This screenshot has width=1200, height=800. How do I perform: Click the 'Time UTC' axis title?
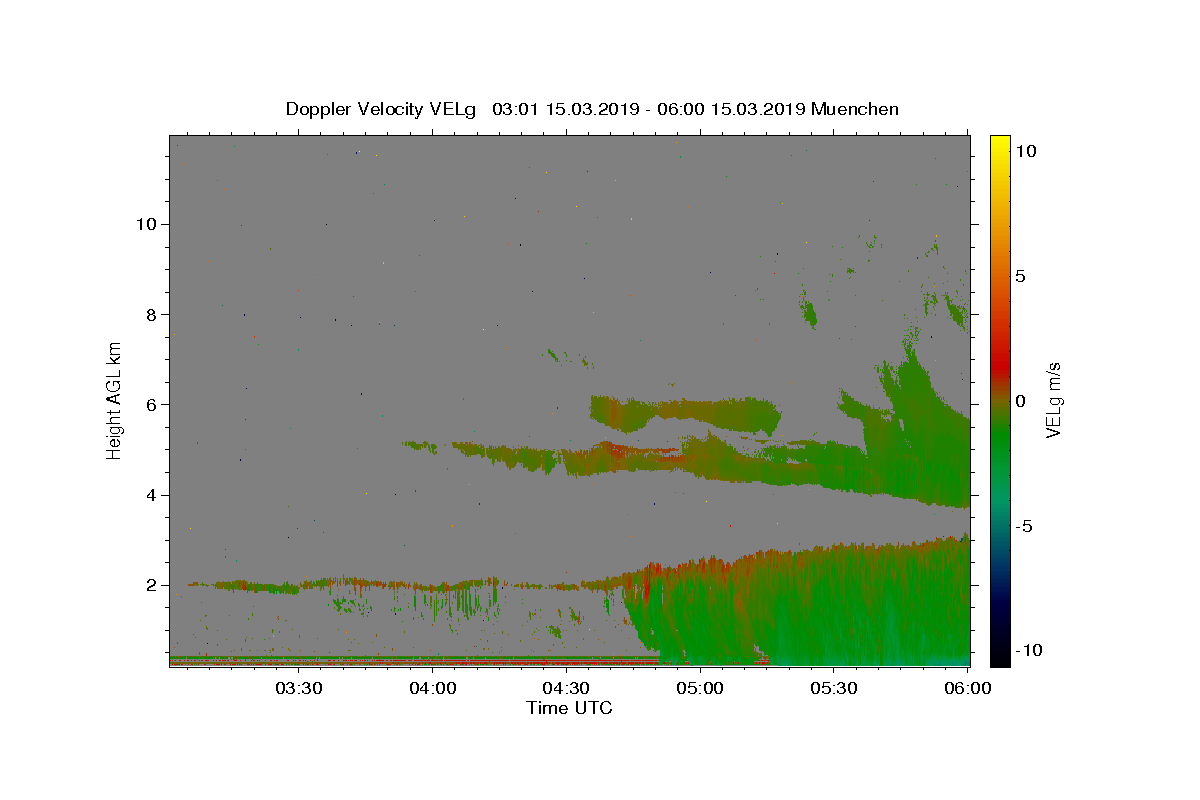[569, 708]
